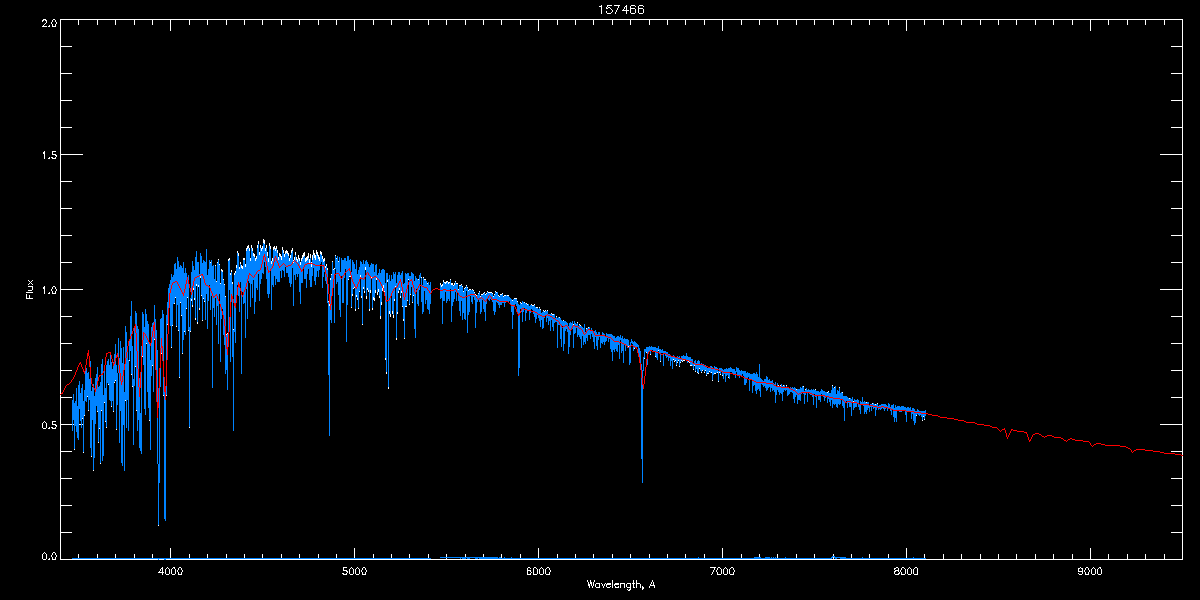Click the 4000 wavelength tick label
This screenshot has width=1200, height=600.
click(x=170, y=572)
